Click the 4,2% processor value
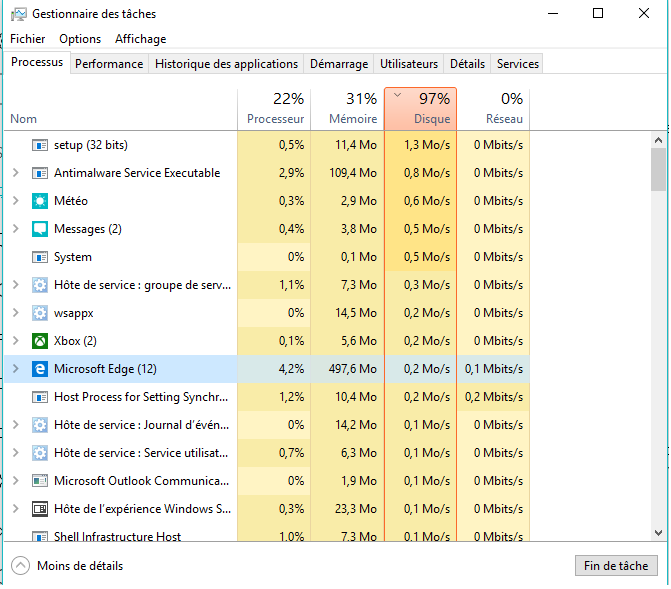Screen dimensions: 671x589 pos(291,369)
